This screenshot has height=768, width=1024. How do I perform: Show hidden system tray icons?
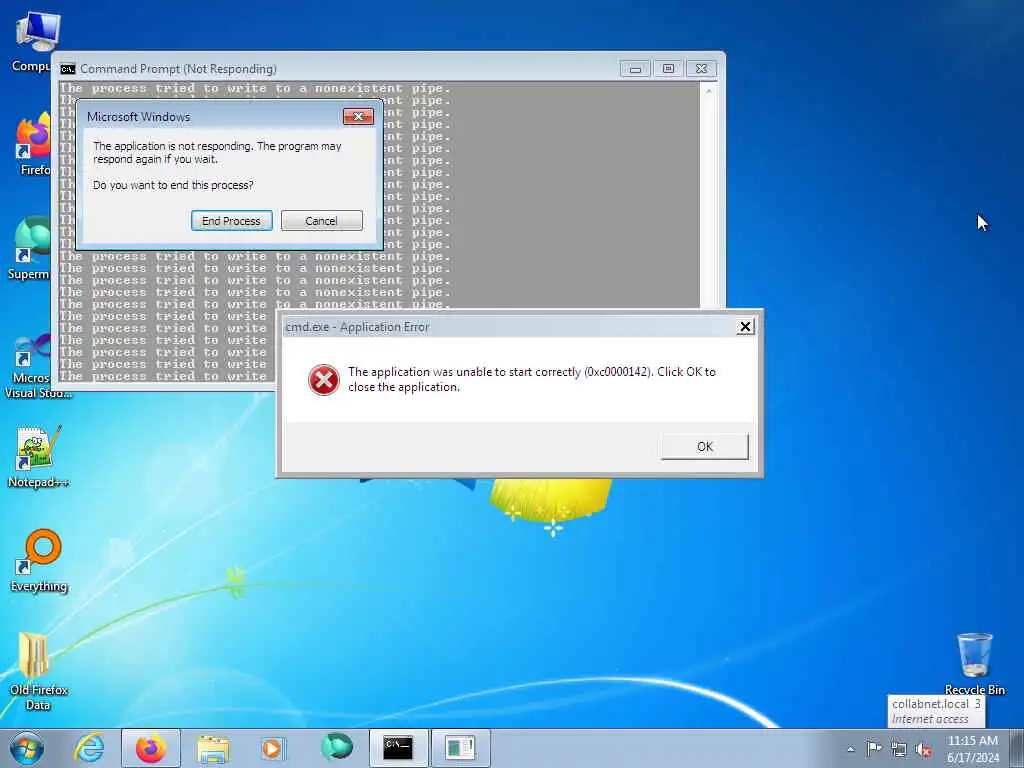tap(850, 750)
